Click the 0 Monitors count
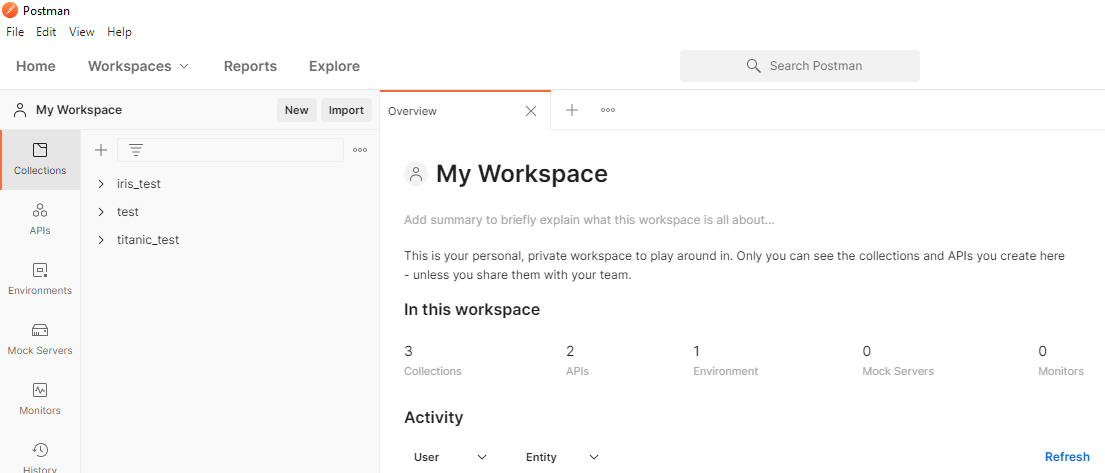This screenshot has height=473, width=1105. 1061,360
